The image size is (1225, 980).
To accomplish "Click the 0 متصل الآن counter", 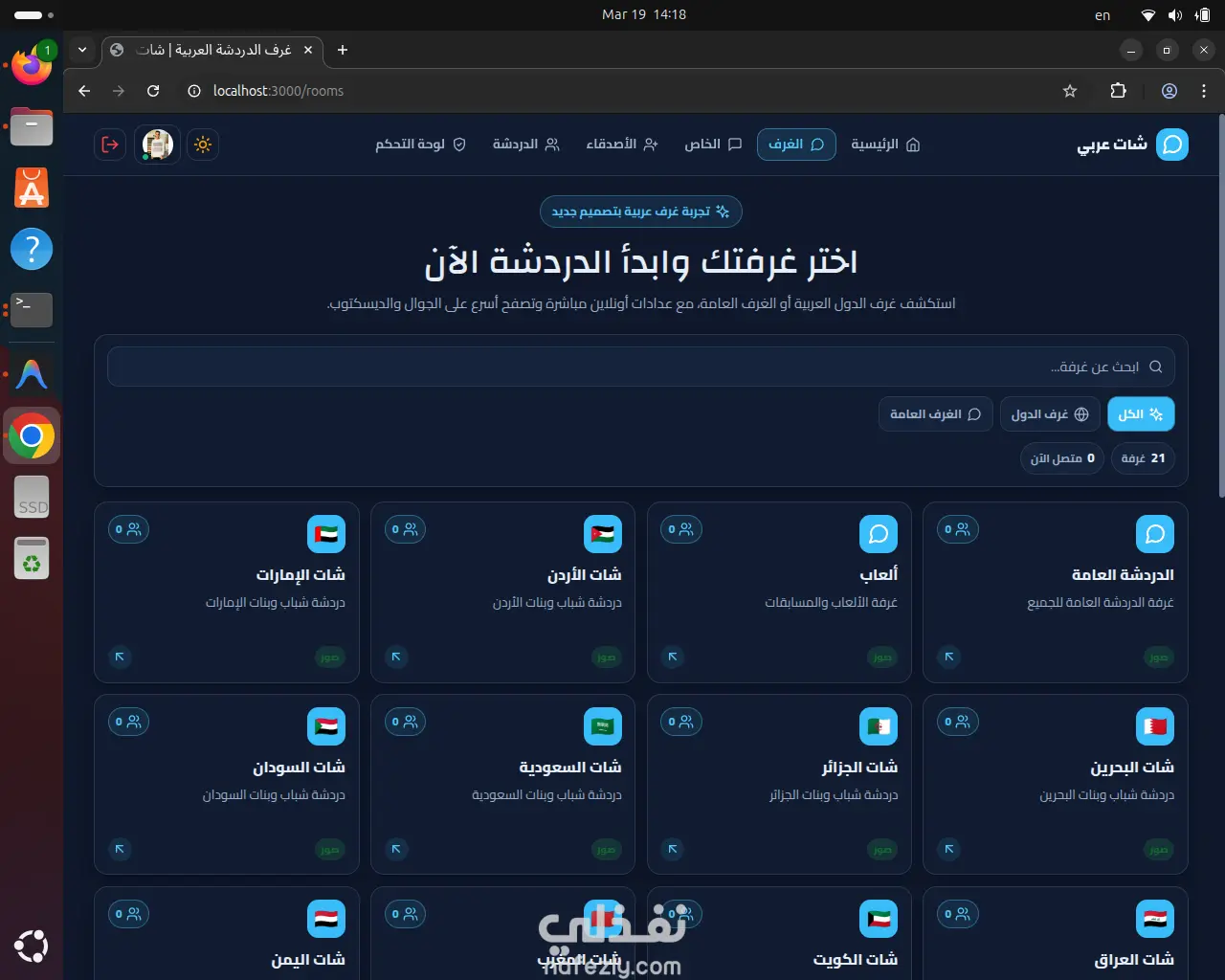I will (1062, 458).
